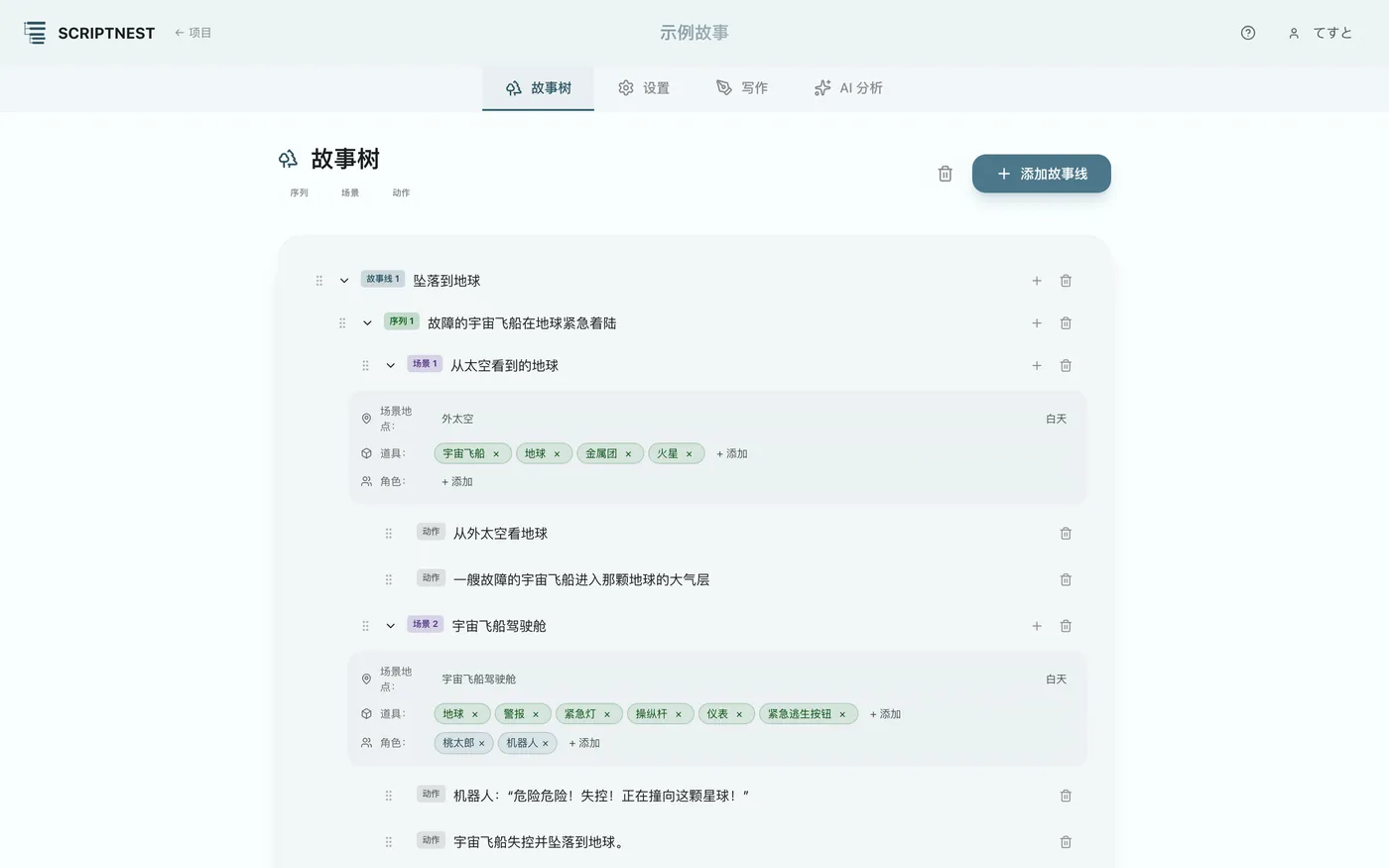The height and width of the screenshot is (868, 1389).
Task: Remove character tag 机器人
Action: (546, 743)
